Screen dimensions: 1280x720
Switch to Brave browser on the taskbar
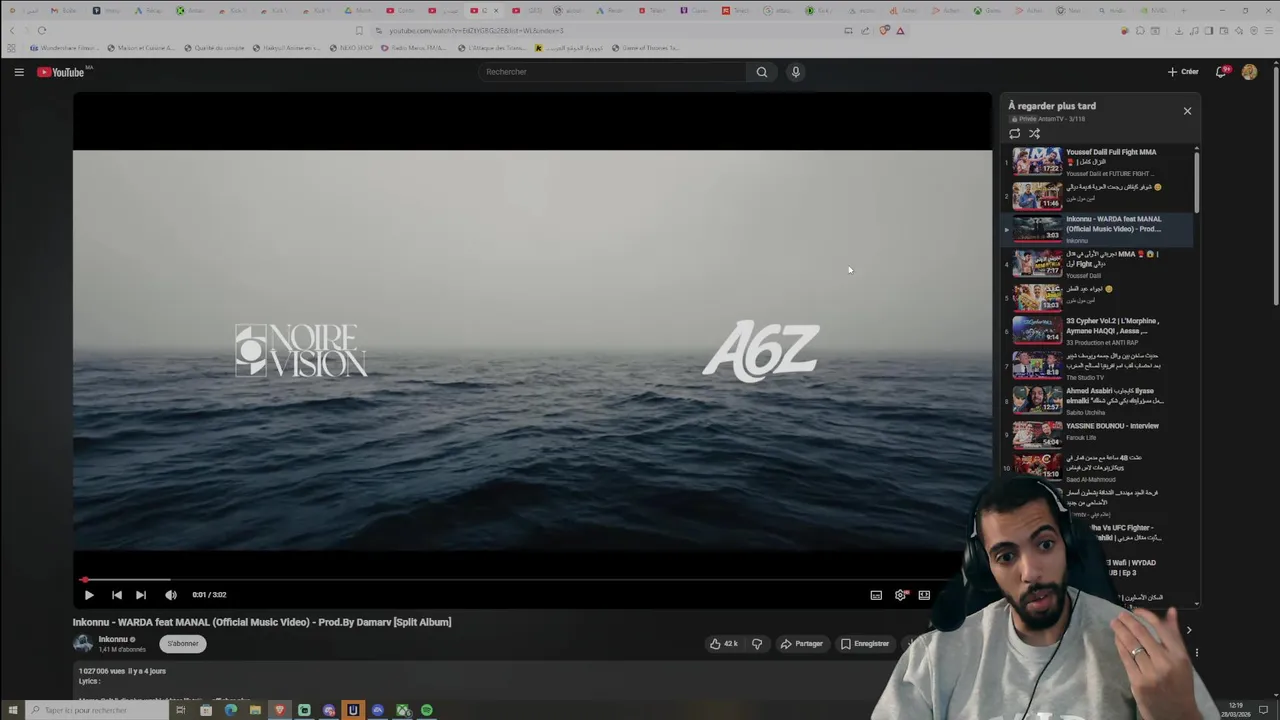point(280,710)
